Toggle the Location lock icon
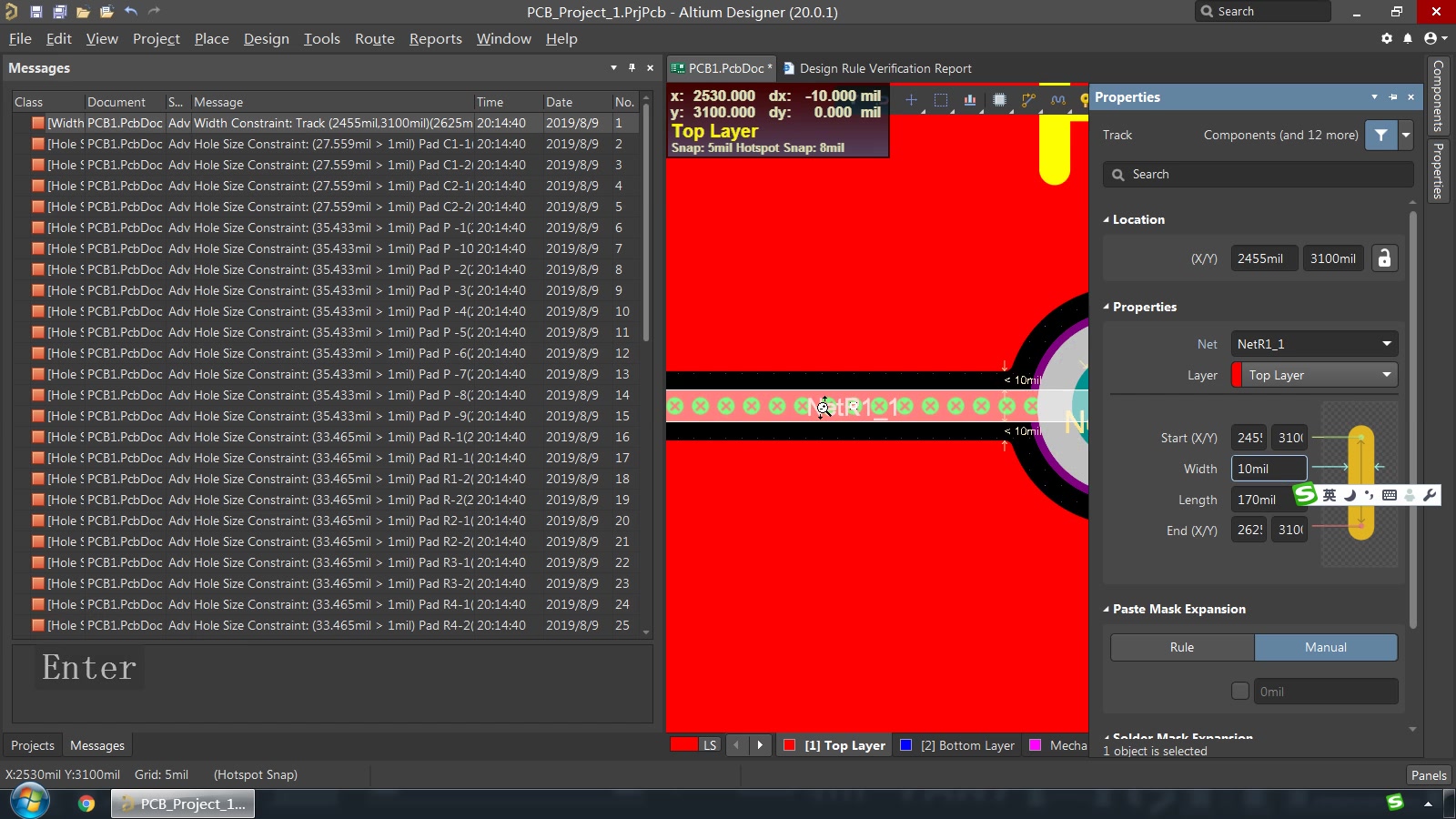Image resolution: width=1456 pixels, height=819 pixels. (x=1384, y=258)
